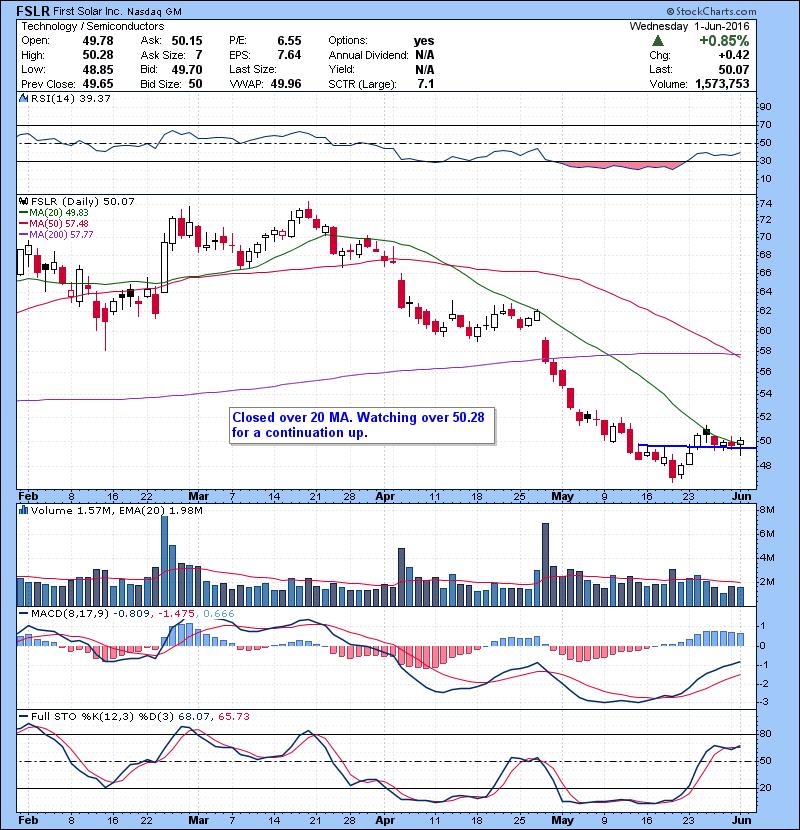This screenshot has width=800, height=830.
Task: Select the Chg value +0.42
Action: point(734,55)
